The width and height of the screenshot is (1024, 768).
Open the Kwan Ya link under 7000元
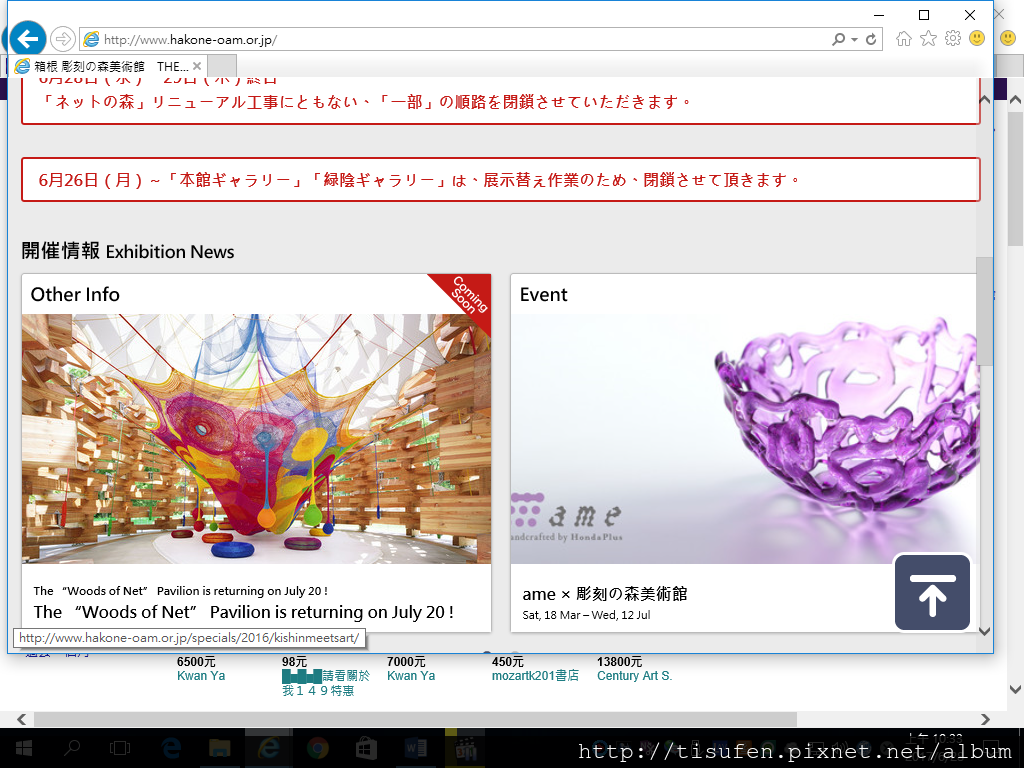(411, 676)
